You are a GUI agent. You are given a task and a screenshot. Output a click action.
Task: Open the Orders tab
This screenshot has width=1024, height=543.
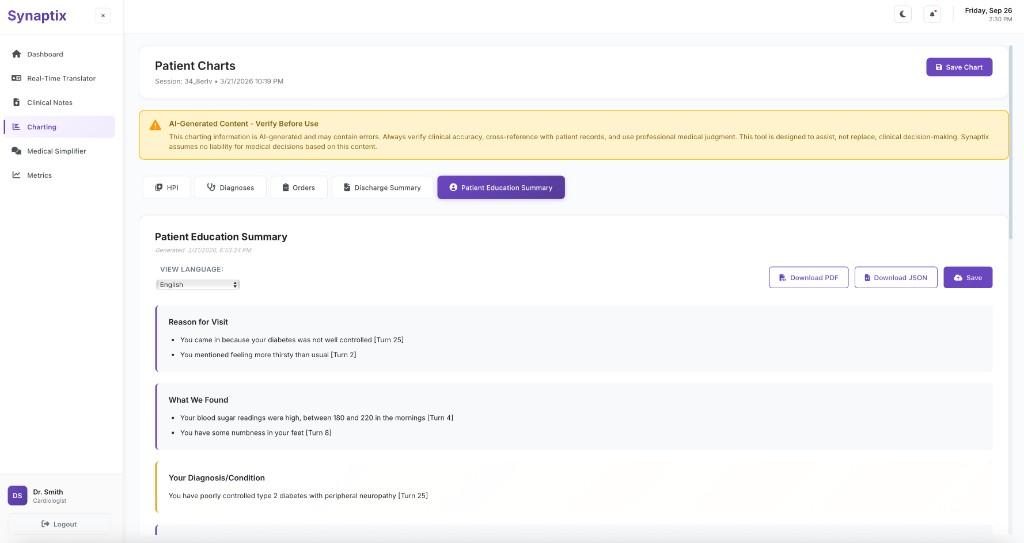click(x=298, y=188)
